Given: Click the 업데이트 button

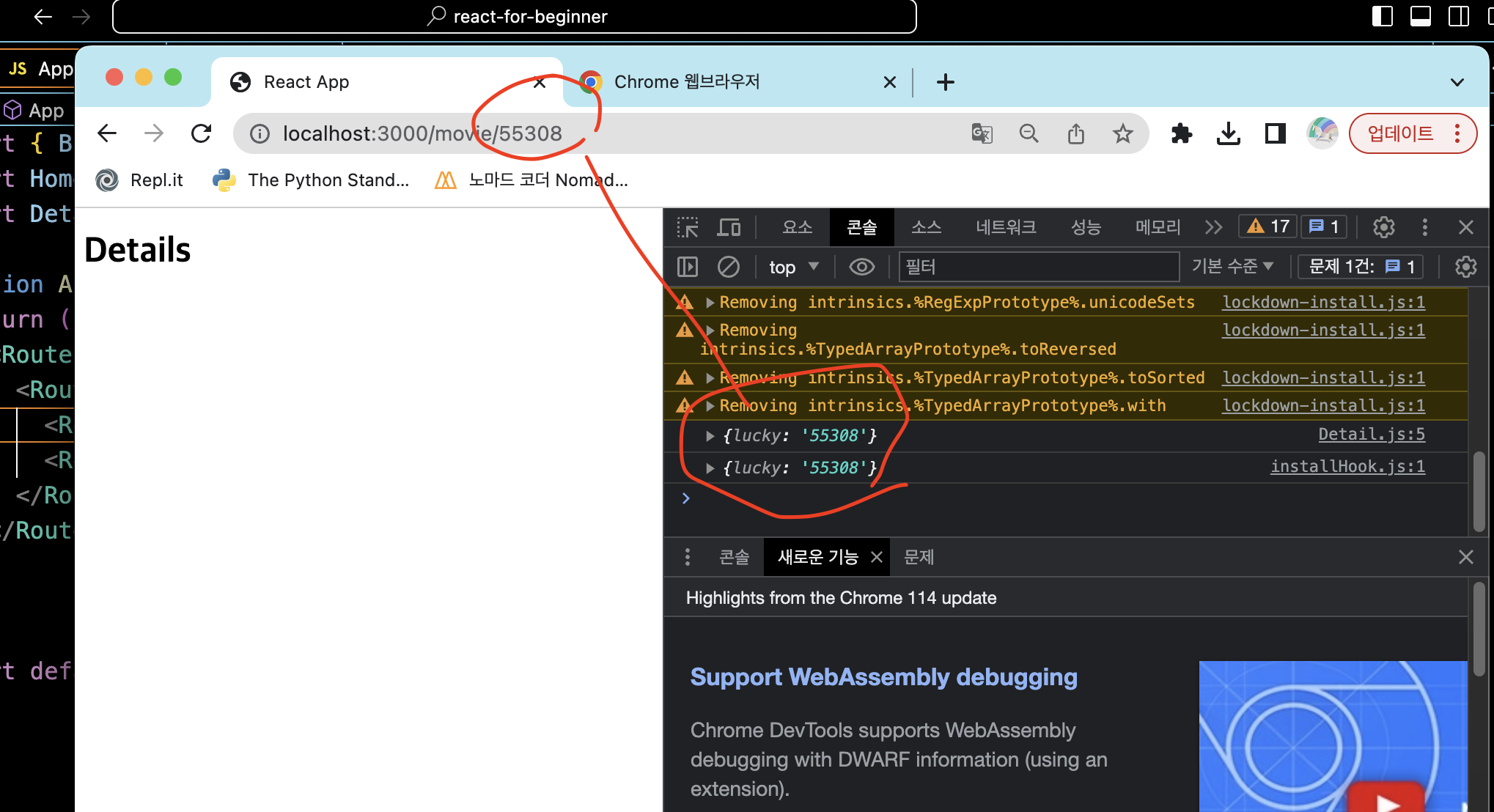Looking at the screenshot, I should coord(1400,133).
